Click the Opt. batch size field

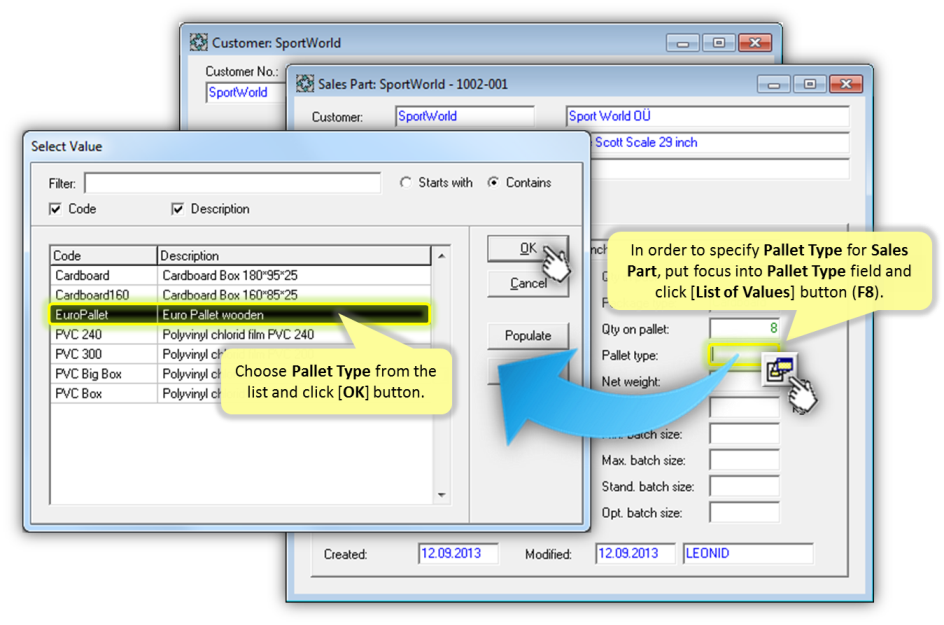744,512
